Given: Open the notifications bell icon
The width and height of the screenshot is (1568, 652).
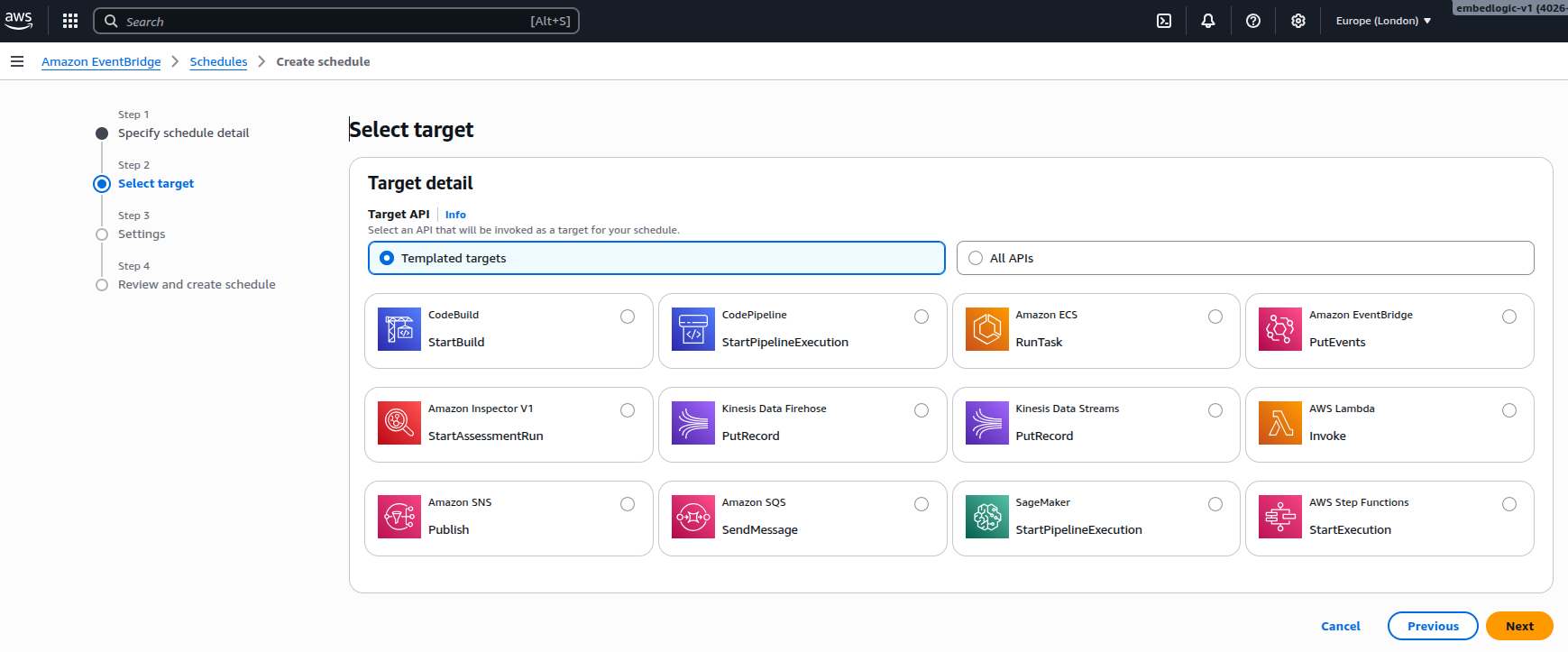Looking at the screenshot, I should point(1208,21).
